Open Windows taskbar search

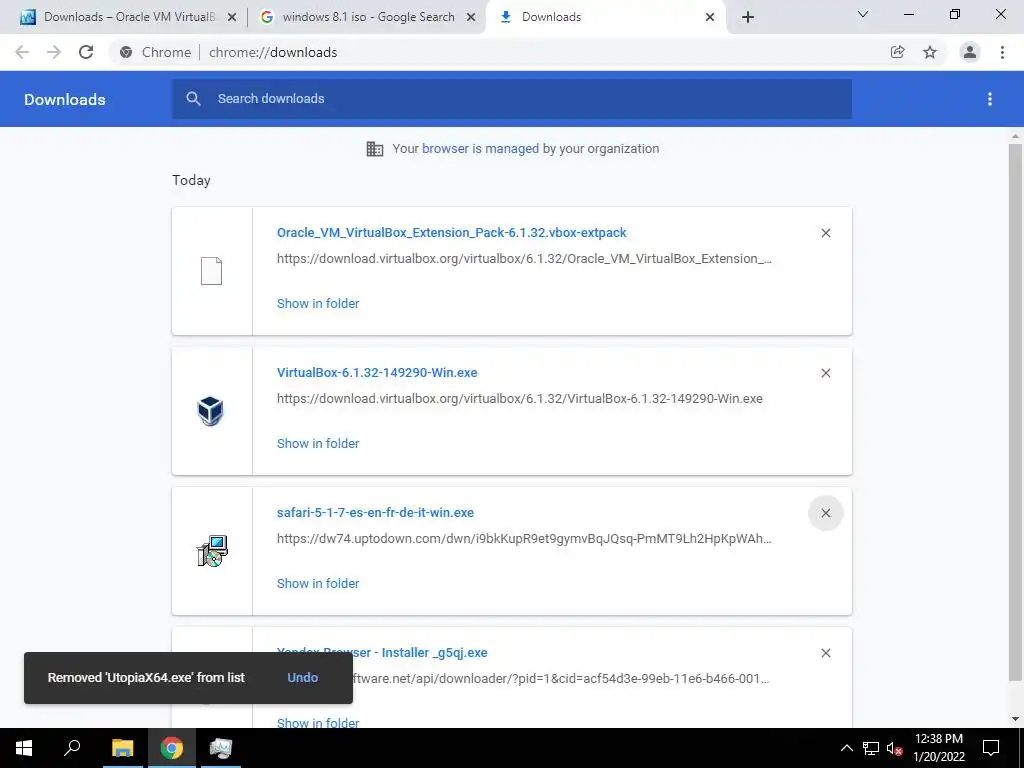[x=72, y=748]
